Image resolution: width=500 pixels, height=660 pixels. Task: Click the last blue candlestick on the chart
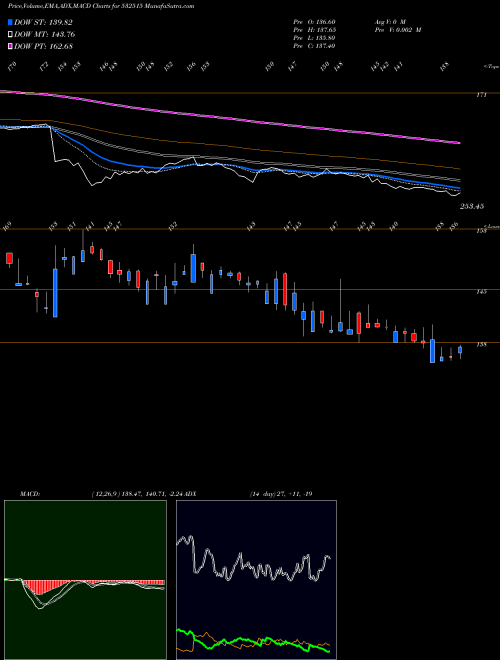(x=460, y=350)
